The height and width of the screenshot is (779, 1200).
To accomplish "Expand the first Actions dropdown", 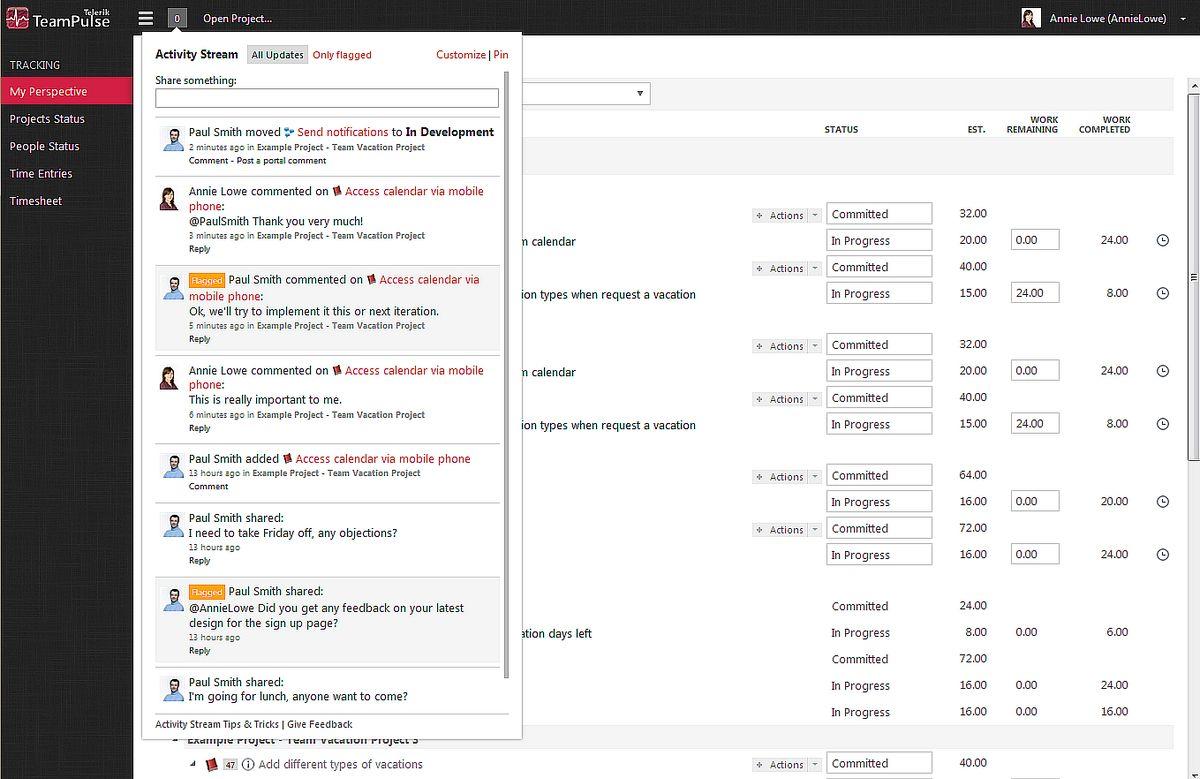I will coord(814,215).
